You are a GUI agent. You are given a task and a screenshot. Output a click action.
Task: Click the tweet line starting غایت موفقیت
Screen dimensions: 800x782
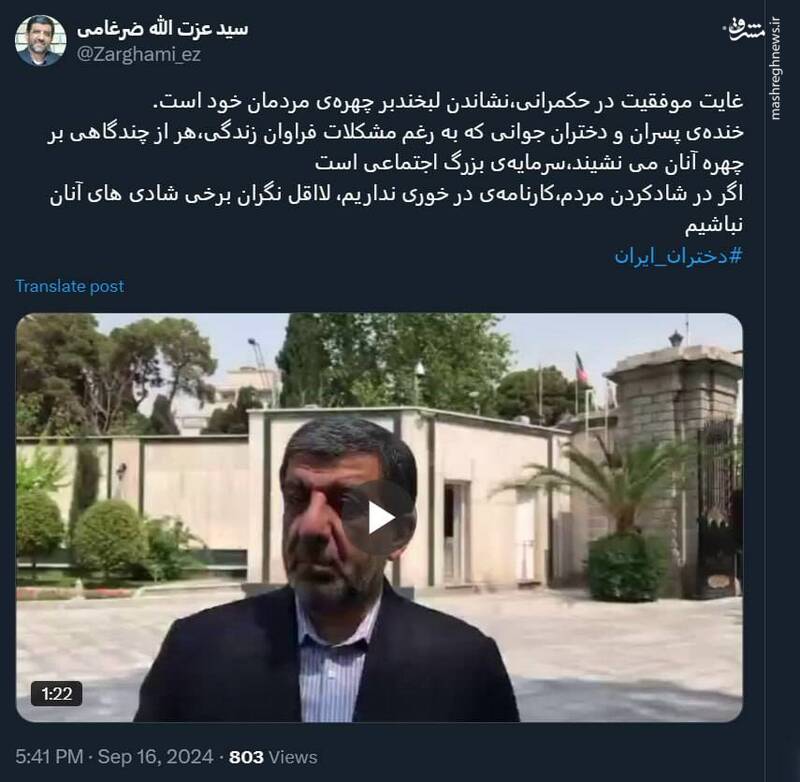pos(448,102)
